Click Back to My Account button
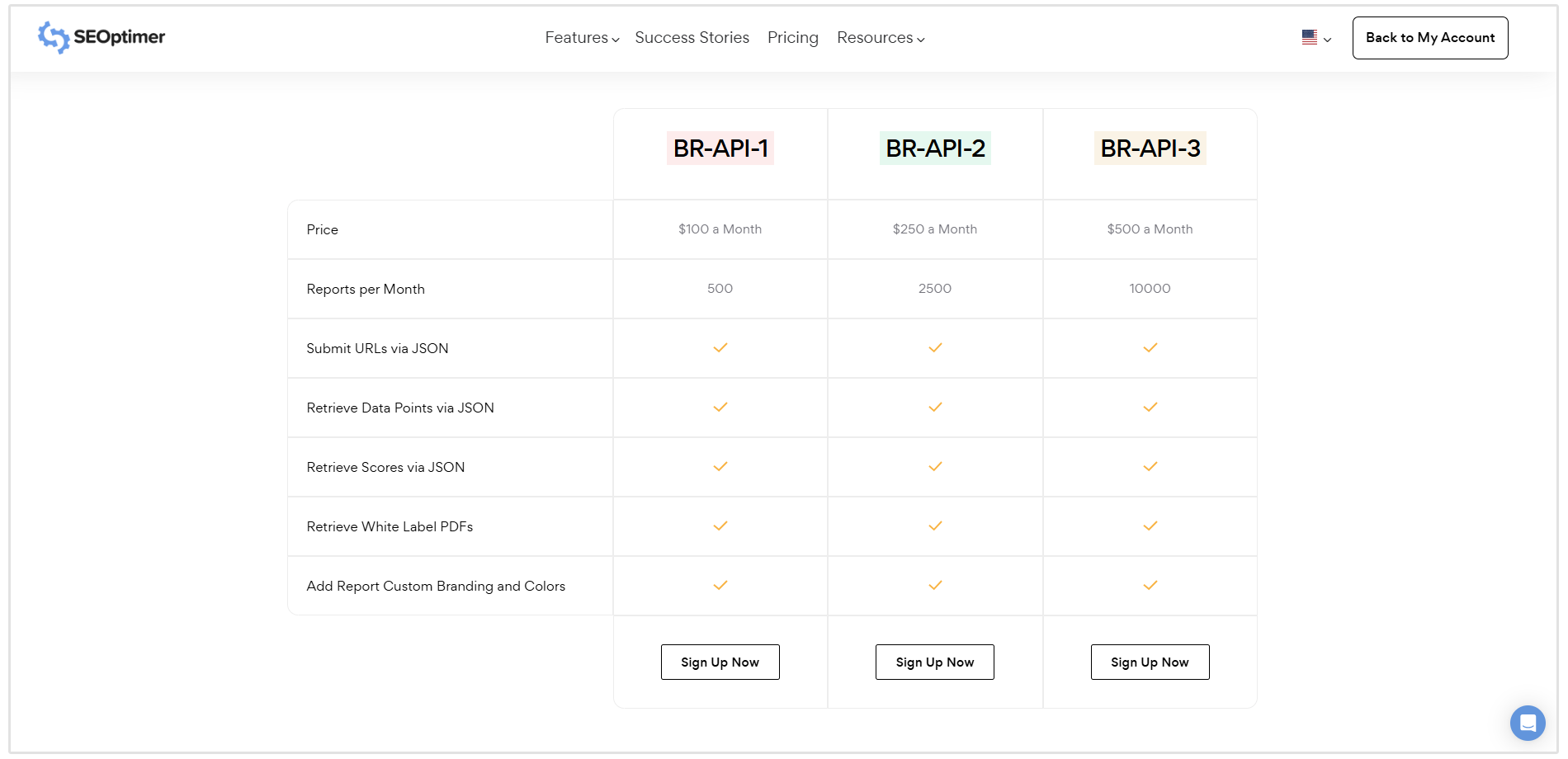This screenshot has height=759, width=1568. tap(1430, 38)
